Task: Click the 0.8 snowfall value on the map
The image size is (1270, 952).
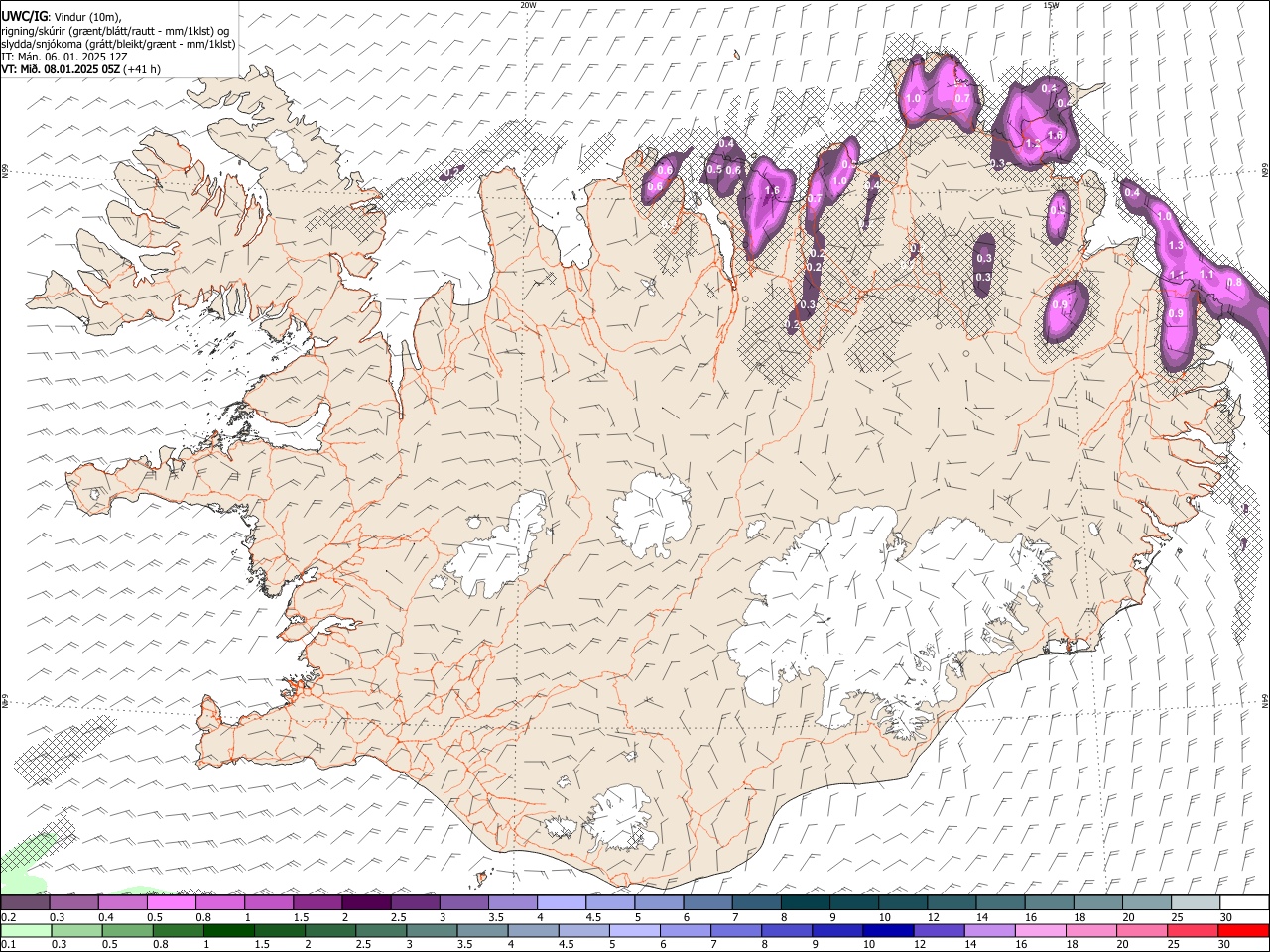Action: point(1234,283)
